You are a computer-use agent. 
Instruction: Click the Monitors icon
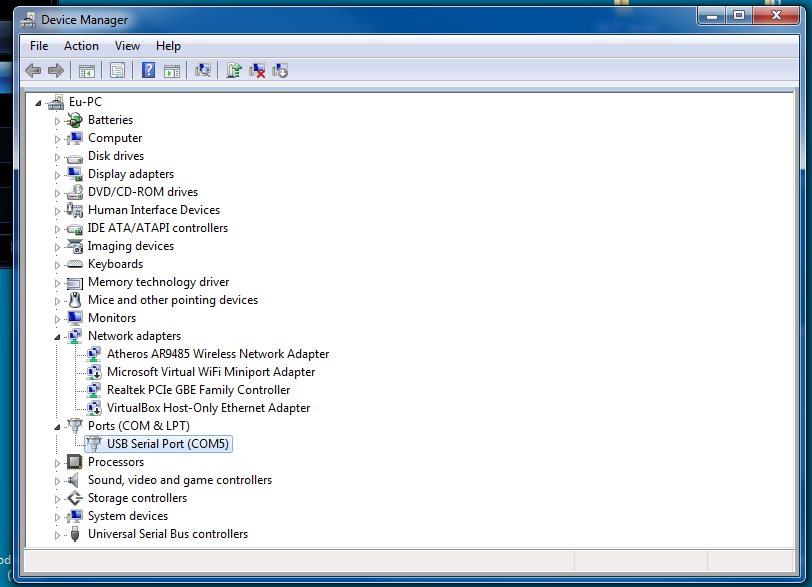click(75, 318)
